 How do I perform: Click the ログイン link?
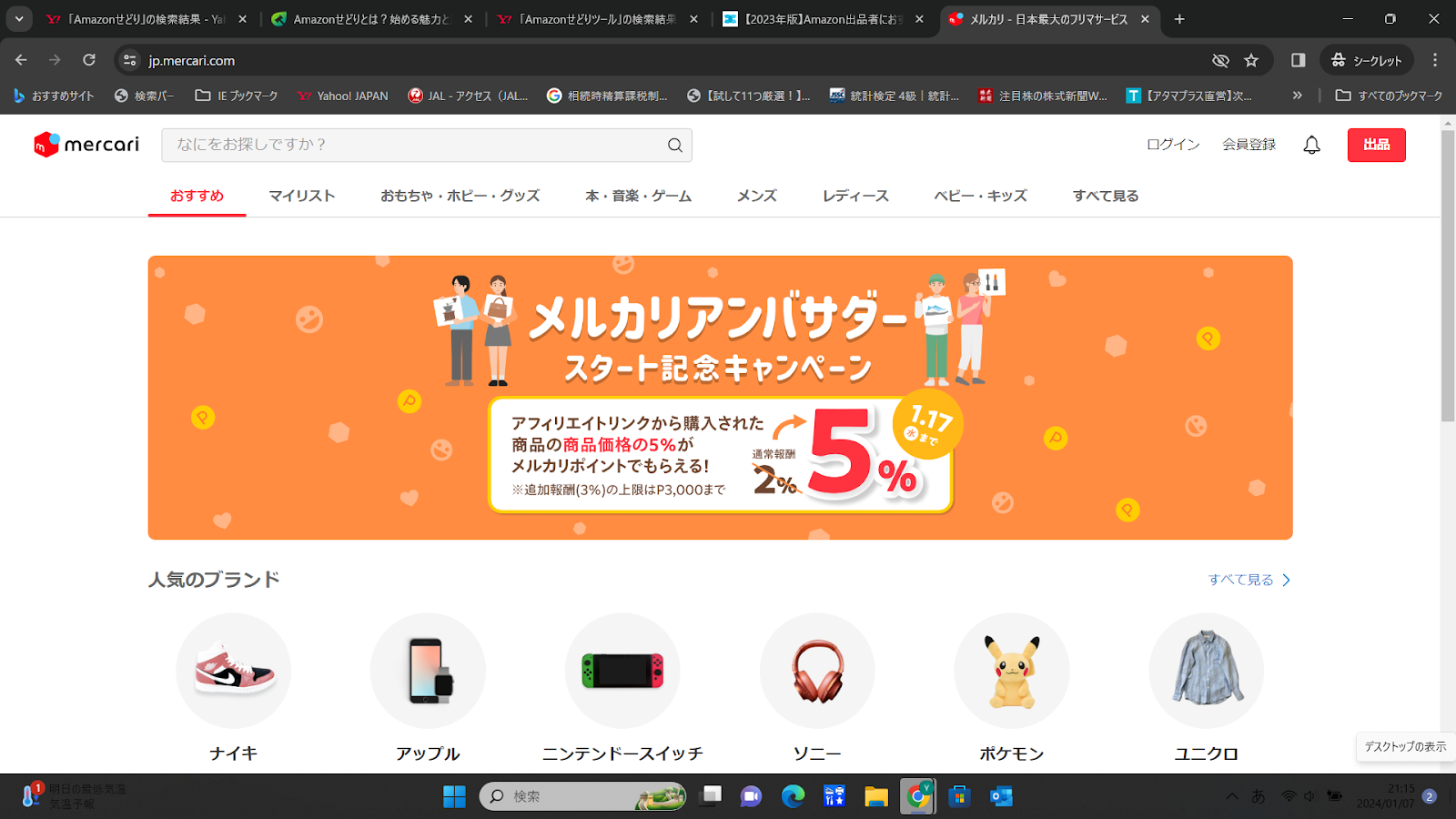[x=1173, y=145]
